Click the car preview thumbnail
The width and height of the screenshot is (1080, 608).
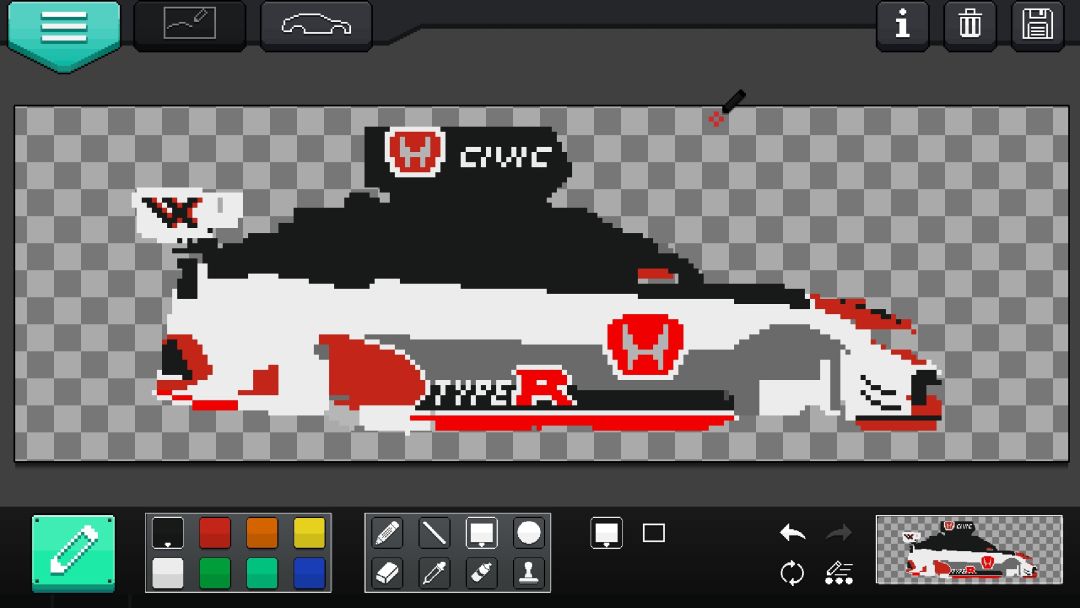969,549
